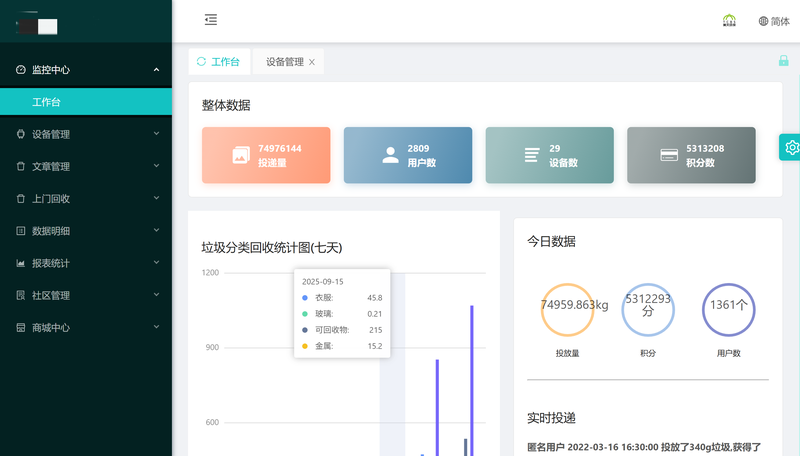Click the 报表统计 chart icon

click(20, 263)
